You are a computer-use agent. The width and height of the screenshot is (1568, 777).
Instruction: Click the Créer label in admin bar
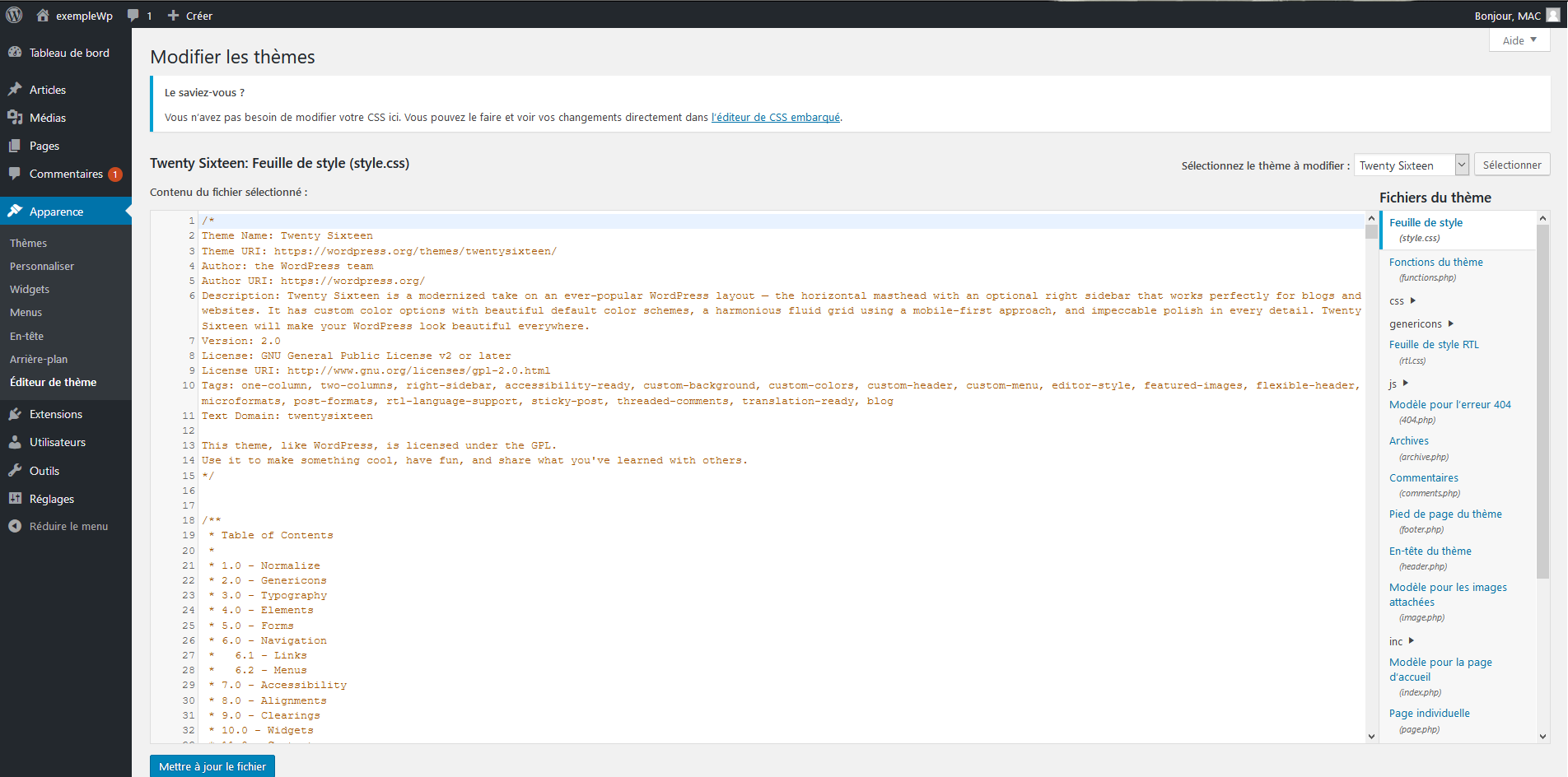199,16
